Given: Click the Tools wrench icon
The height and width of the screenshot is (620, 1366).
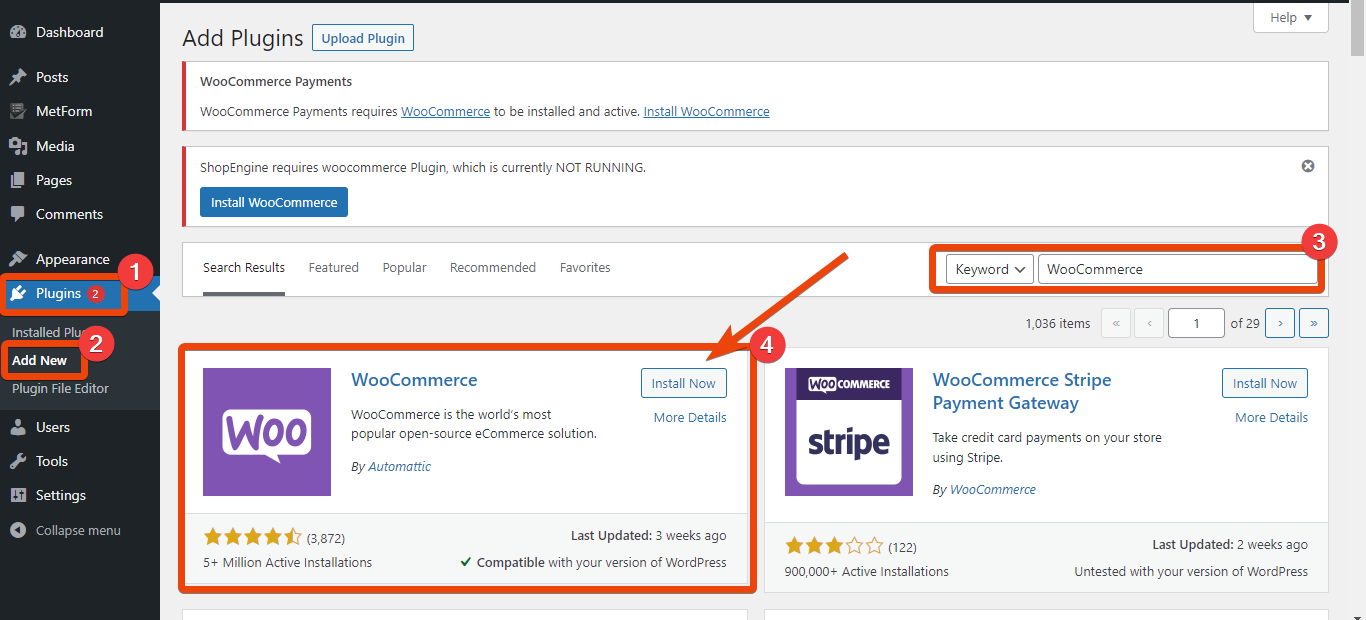Looking at the screenshot, I should click(18, 461).
